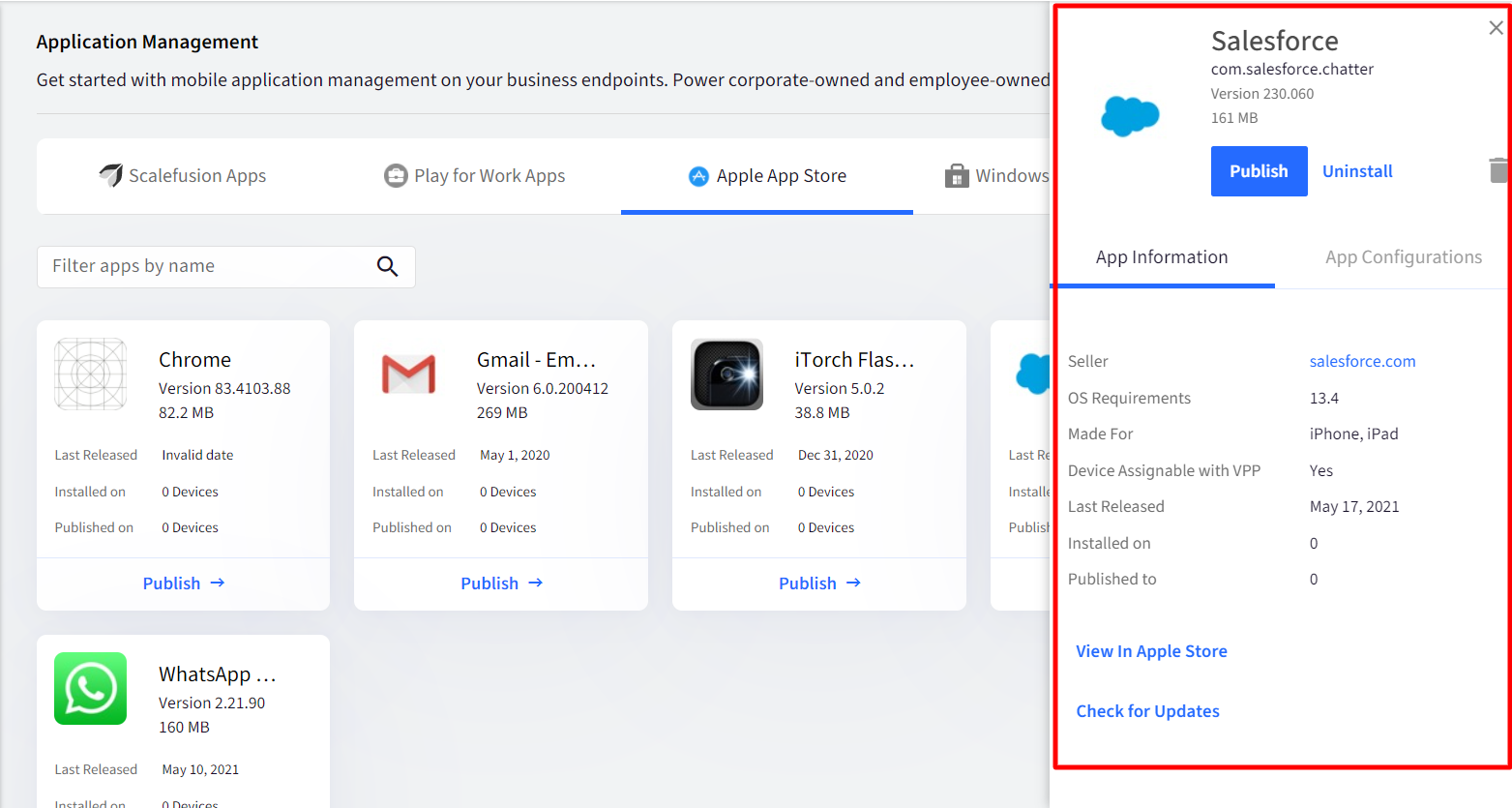Click the com.salesforce.chatter bundle ID text
This screenshot has height=808, width=1512.
pyautogui.click(x=1291, y=70)
